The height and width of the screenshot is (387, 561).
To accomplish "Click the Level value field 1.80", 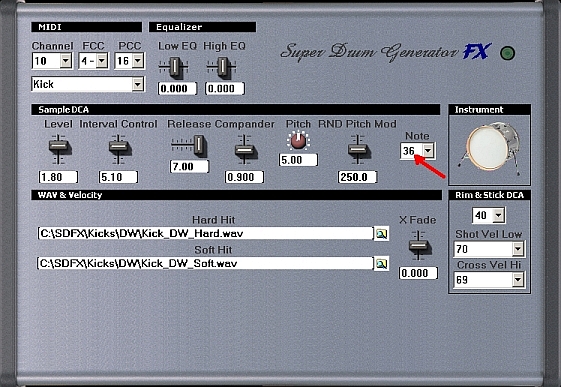I will click(58, 177).
